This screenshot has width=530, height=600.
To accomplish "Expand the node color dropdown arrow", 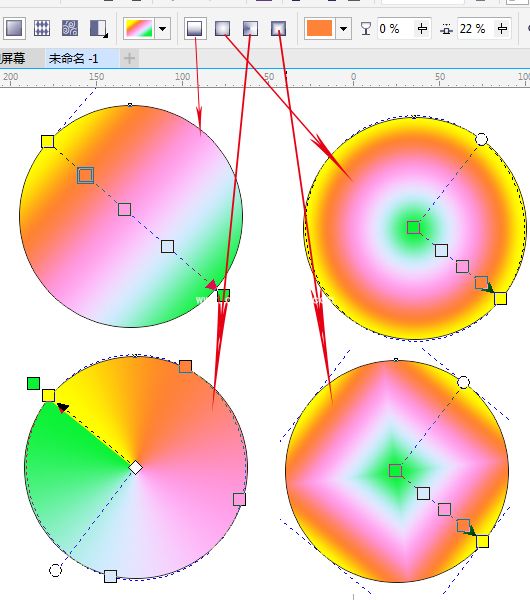I will coord(343,28).
